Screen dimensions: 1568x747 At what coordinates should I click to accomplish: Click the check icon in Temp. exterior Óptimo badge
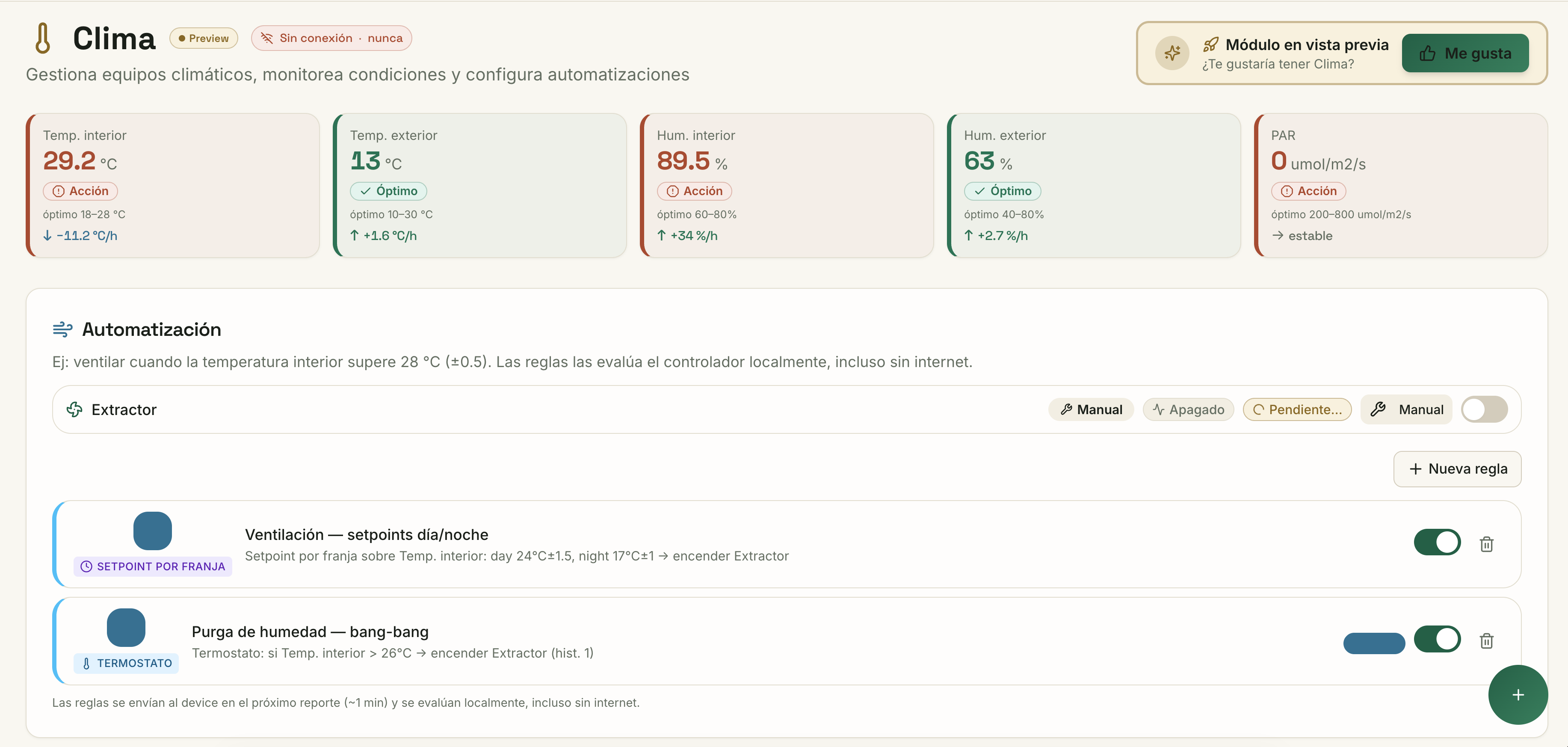pos(365,191)
